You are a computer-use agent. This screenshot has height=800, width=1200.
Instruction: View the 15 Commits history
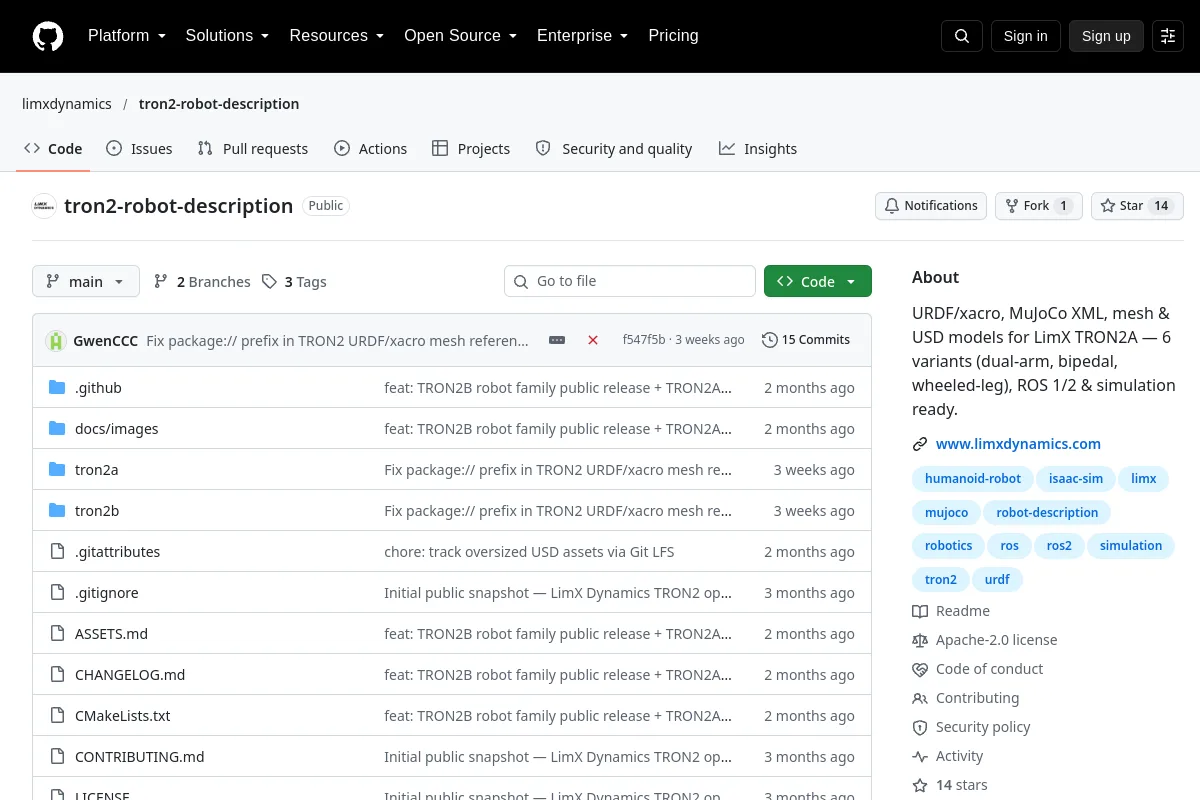pyautogui.click(x=806, y=340)
